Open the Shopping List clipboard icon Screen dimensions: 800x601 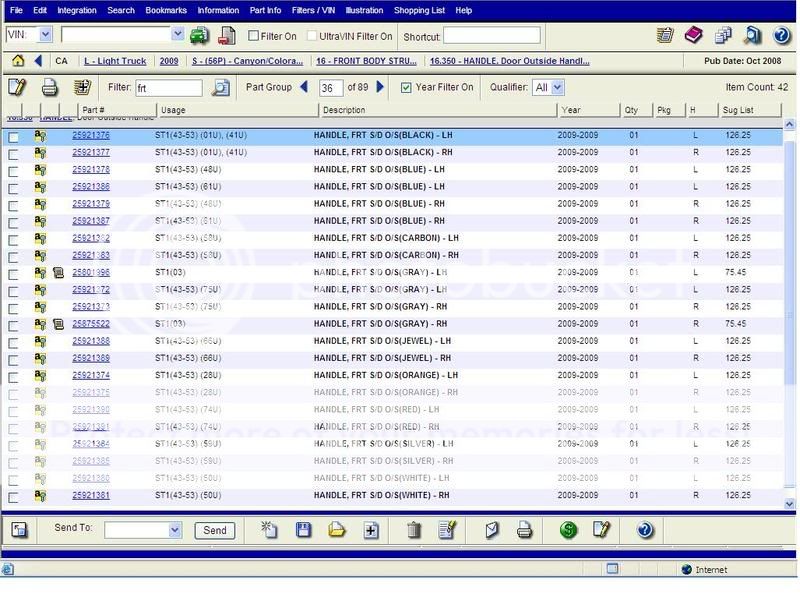click(x=664, y=34)
